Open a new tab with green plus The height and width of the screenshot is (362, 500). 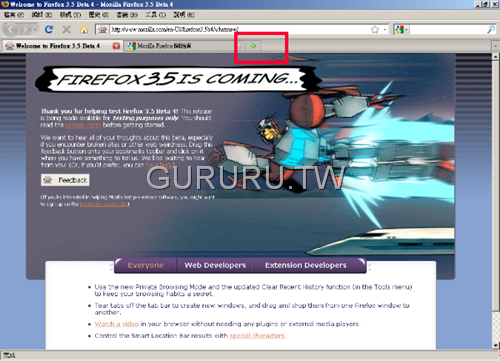coord(253,46)
